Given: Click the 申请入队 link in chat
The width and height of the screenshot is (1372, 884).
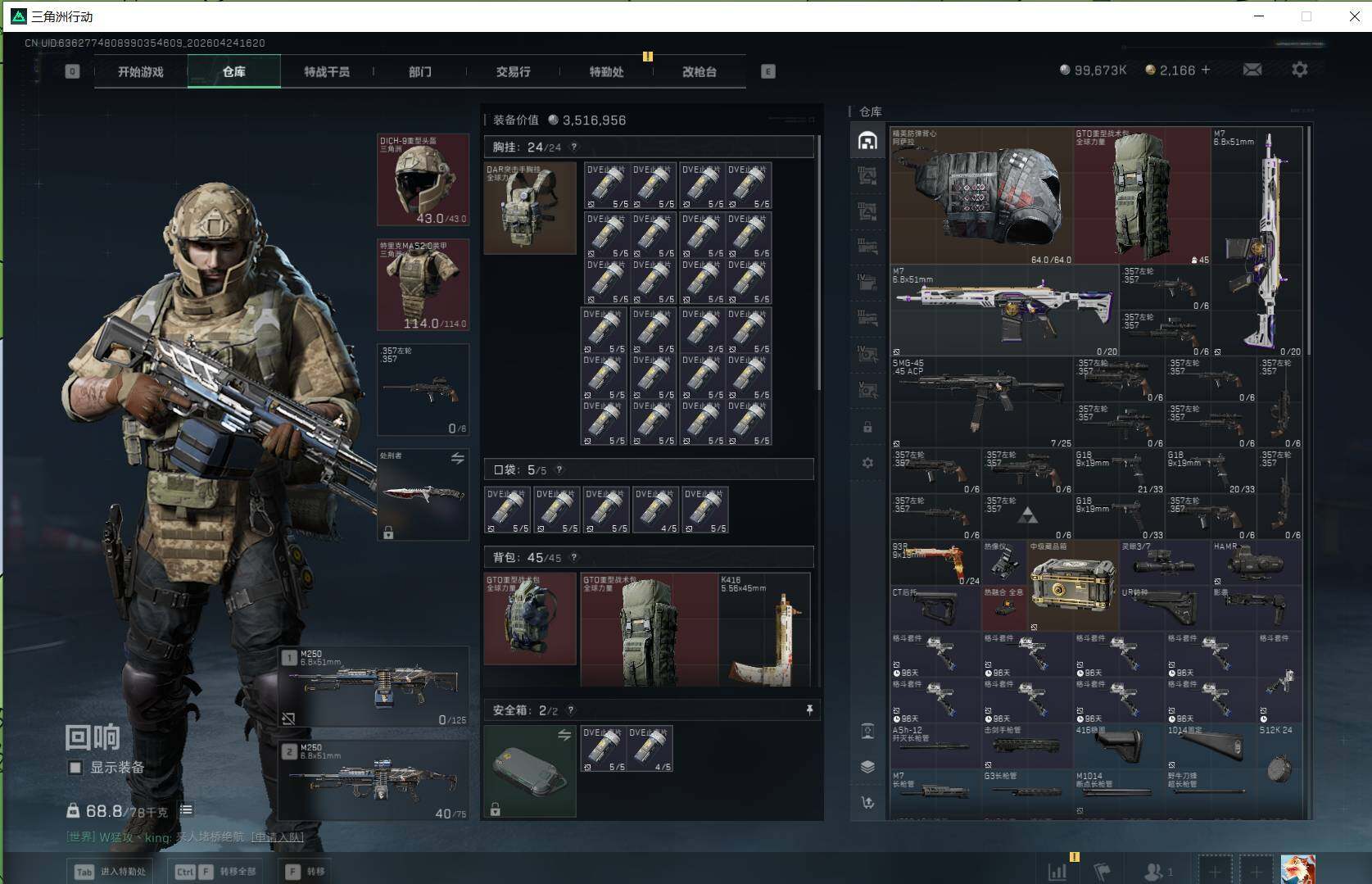Looking at the screenshot, I should 277,837.
